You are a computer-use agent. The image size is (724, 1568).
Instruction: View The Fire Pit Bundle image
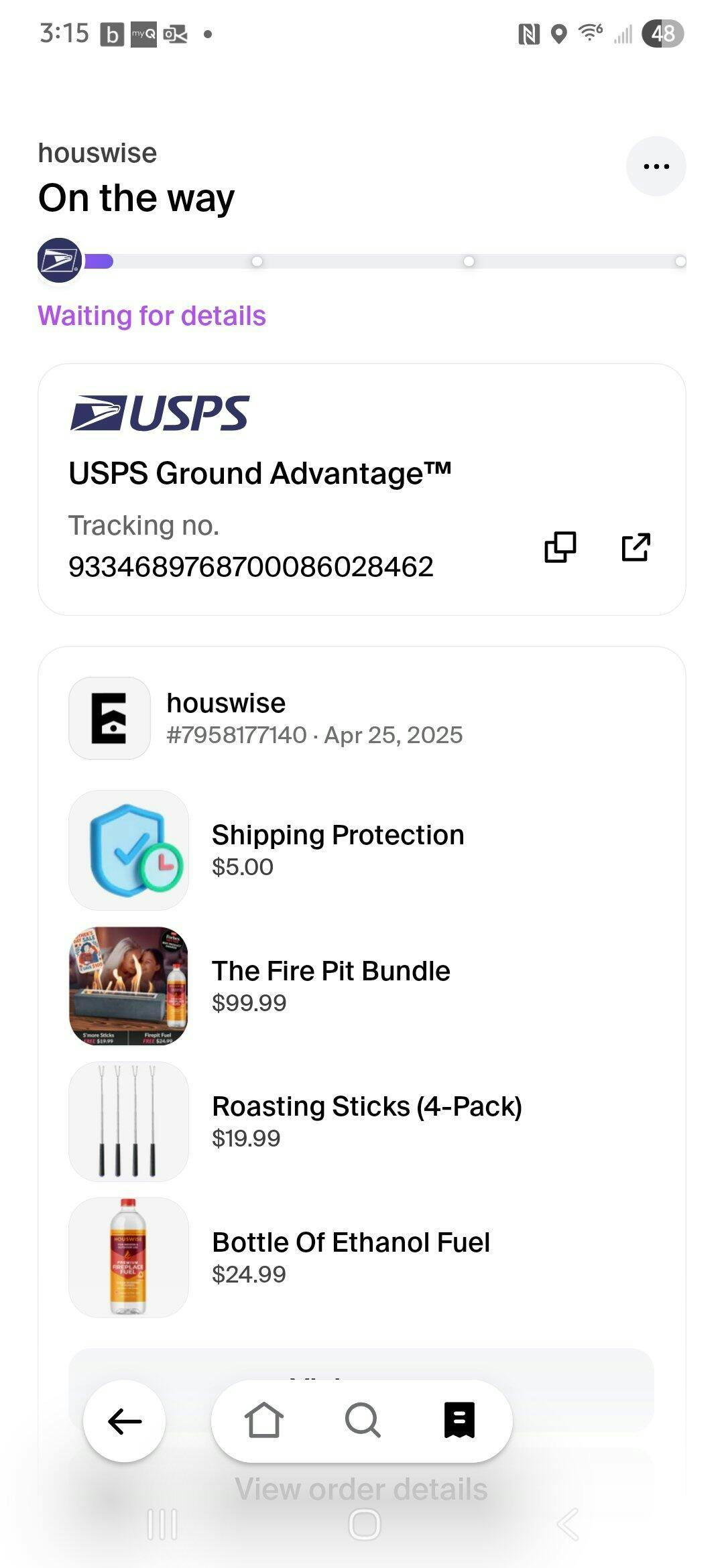click(x=129, y=986)
